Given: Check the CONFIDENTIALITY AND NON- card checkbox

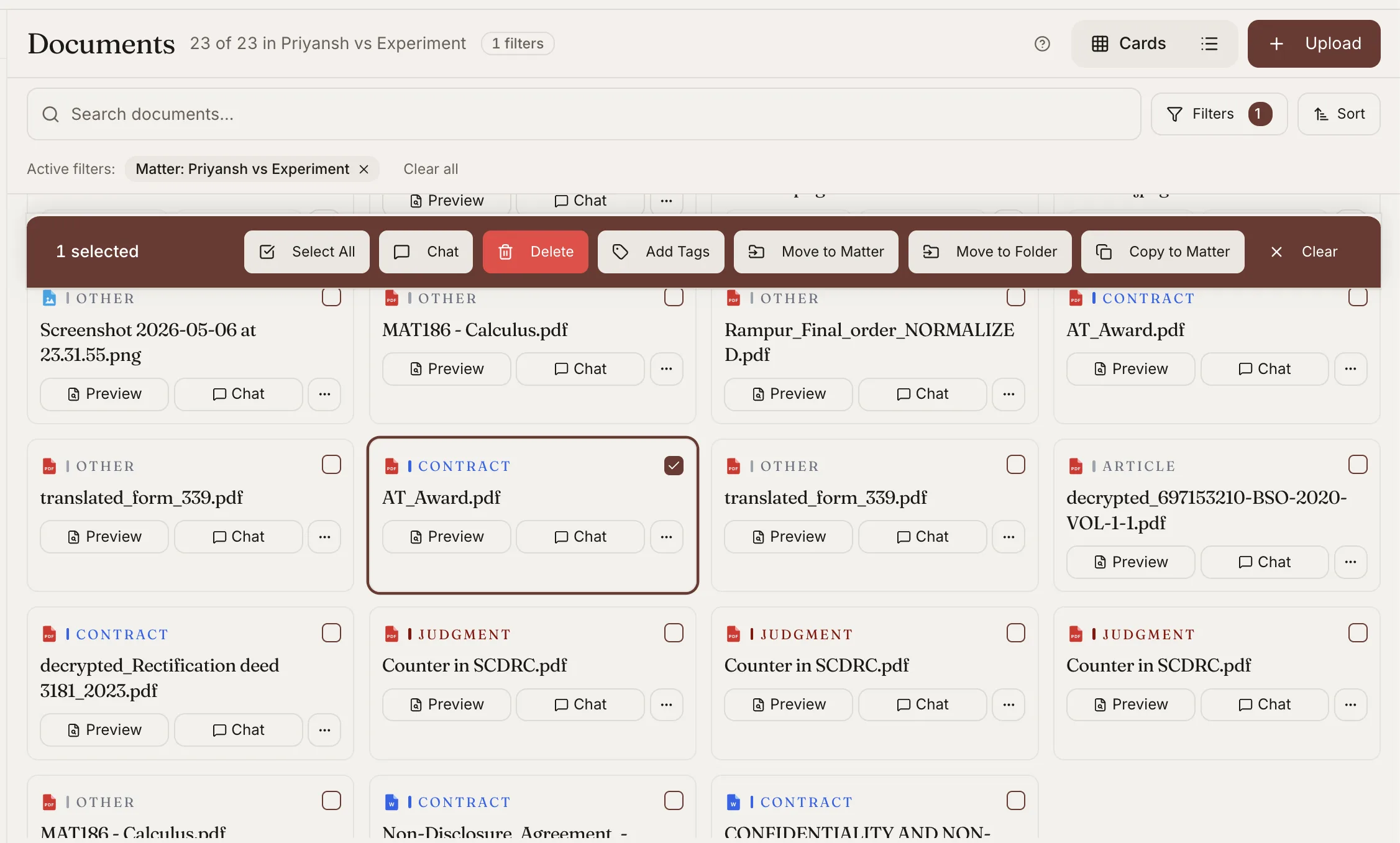Looking at the screenshot, I should point(1015,801).
